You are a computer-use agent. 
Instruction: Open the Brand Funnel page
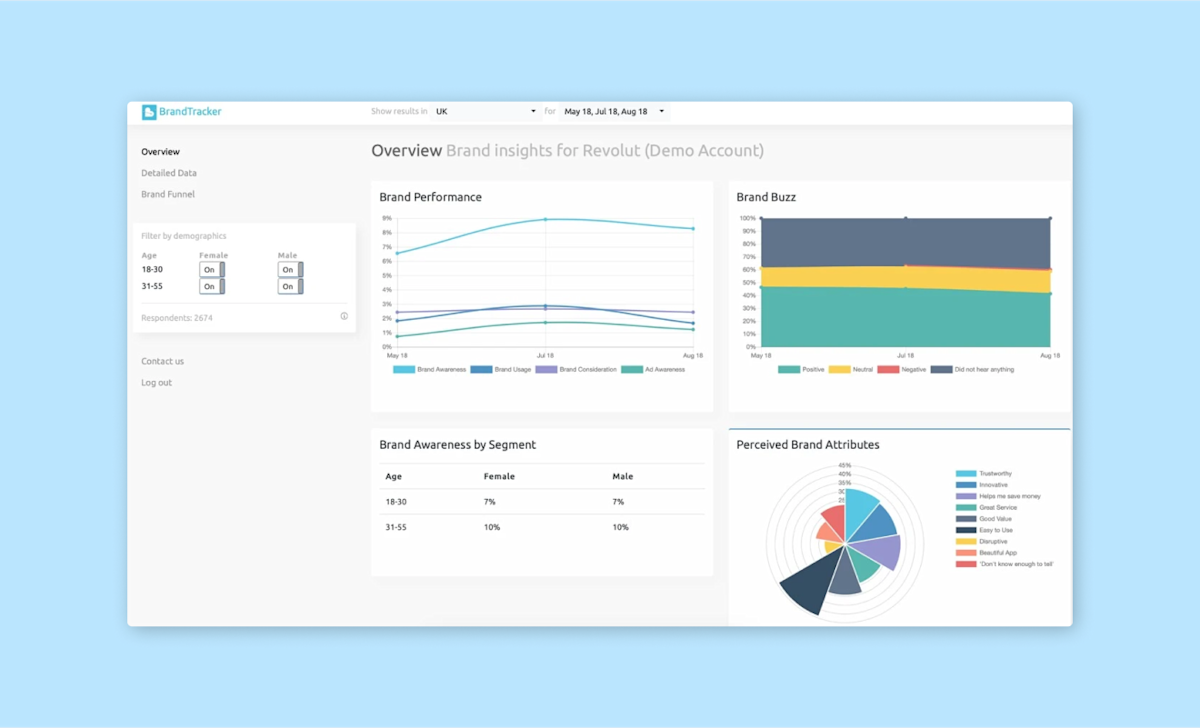coord(167,194)
